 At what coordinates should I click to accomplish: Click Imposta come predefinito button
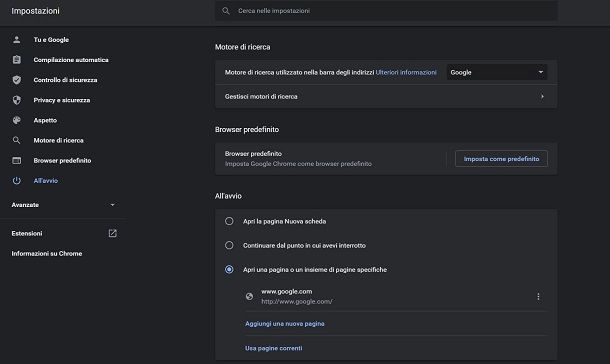[501, 159]
